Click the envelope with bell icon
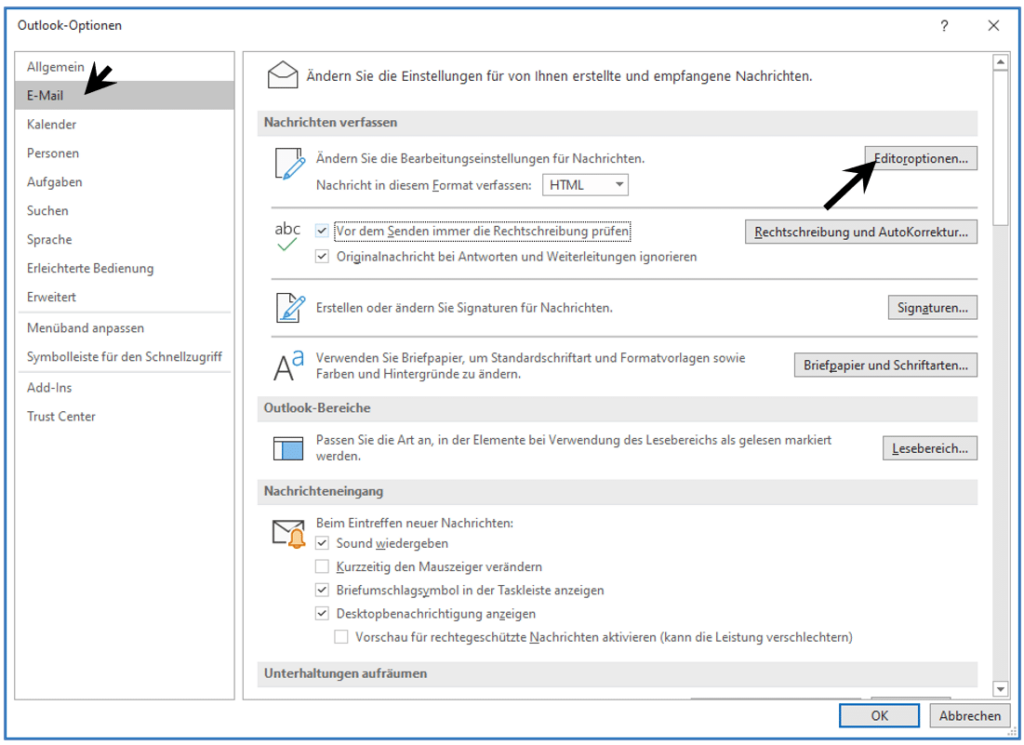Viewport: 1024px width, 745px height. click(x=289, y=533)
